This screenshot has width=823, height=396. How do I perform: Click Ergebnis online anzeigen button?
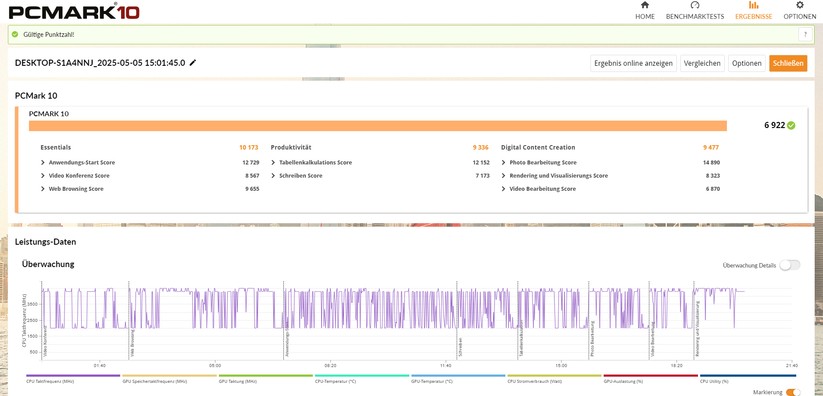point(634,64)
